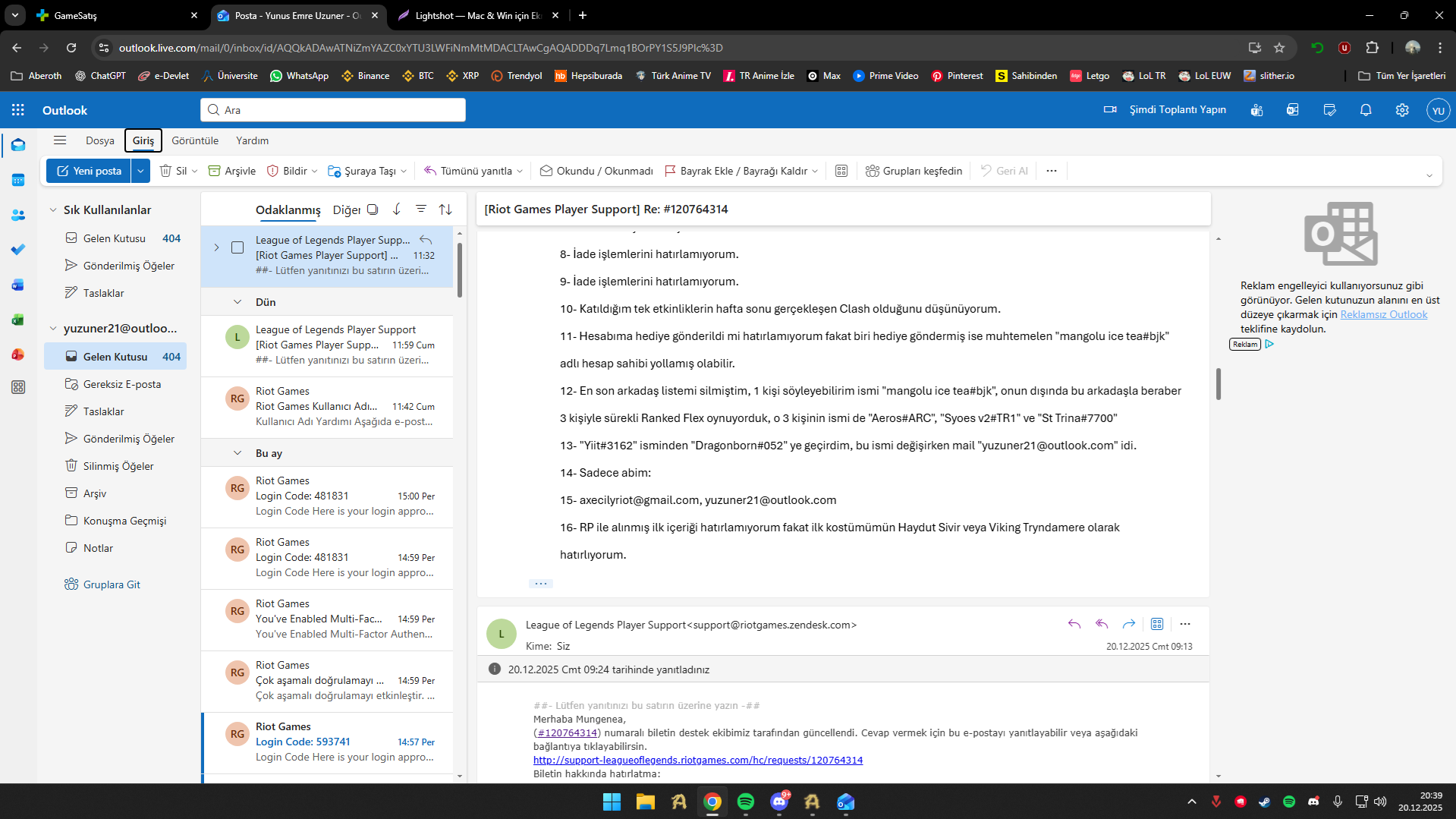Open the Windows Start menu
The width and height of the screenshot is (1456, 819).
(x=612, y=802)
